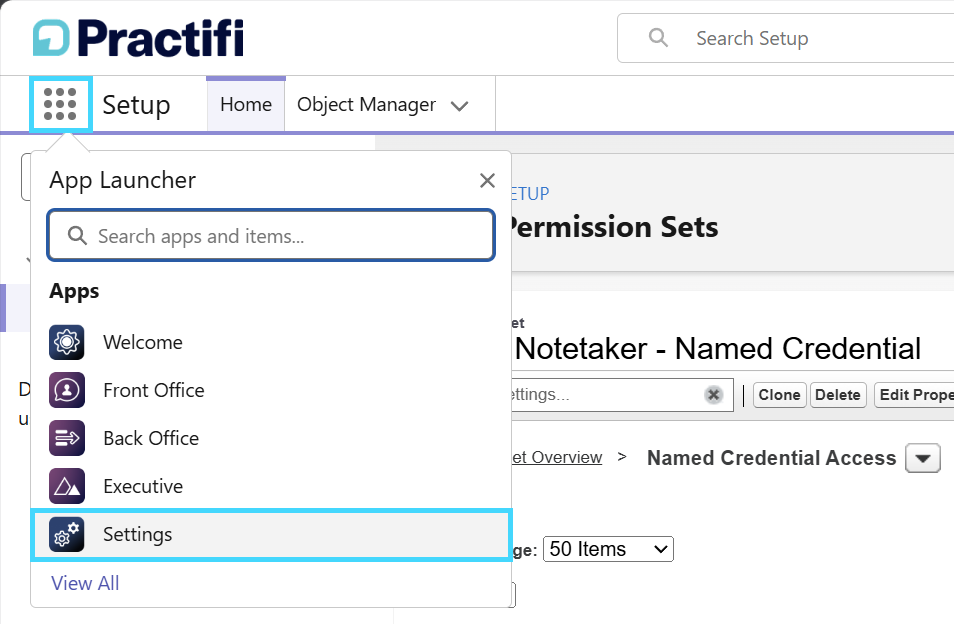Click the Practifi logo
The image size is (954, 624).
pos(138,38)
